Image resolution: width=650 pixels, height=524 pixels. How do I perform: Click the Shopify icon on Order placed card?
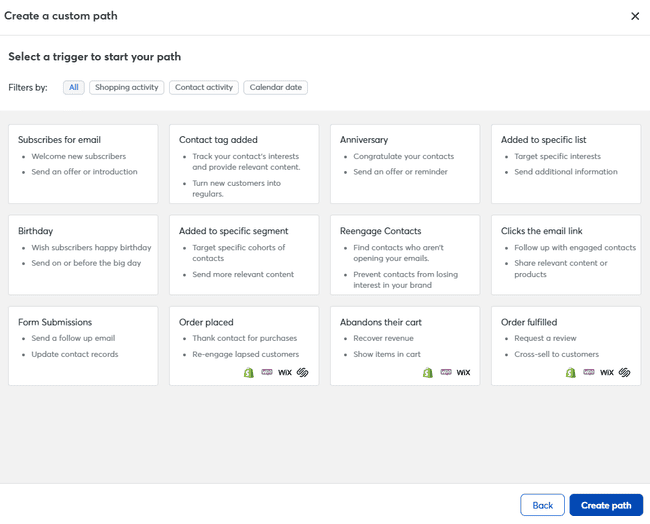point(249,372)
